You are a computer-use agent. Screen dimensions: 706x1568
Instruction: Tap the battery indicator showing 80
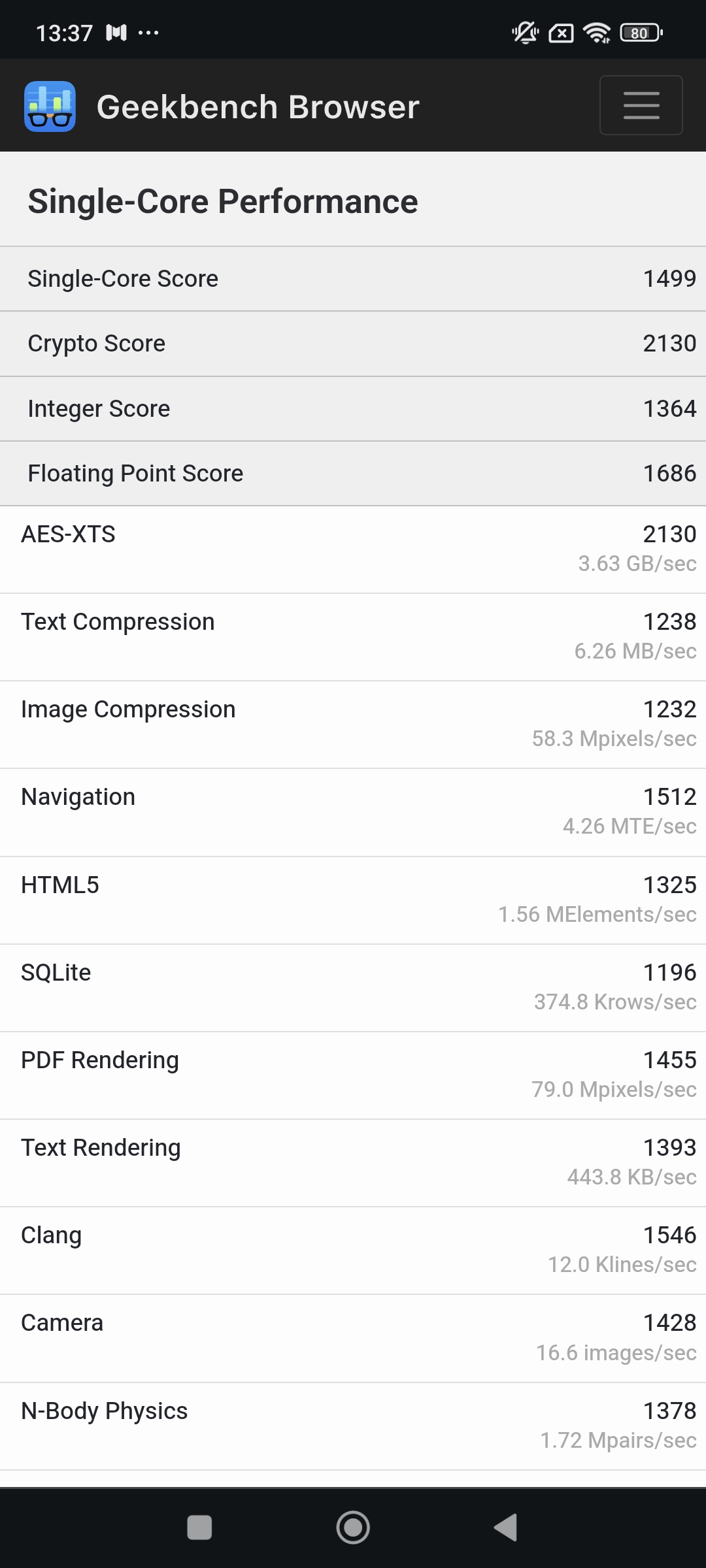click(x=641, y=33)
